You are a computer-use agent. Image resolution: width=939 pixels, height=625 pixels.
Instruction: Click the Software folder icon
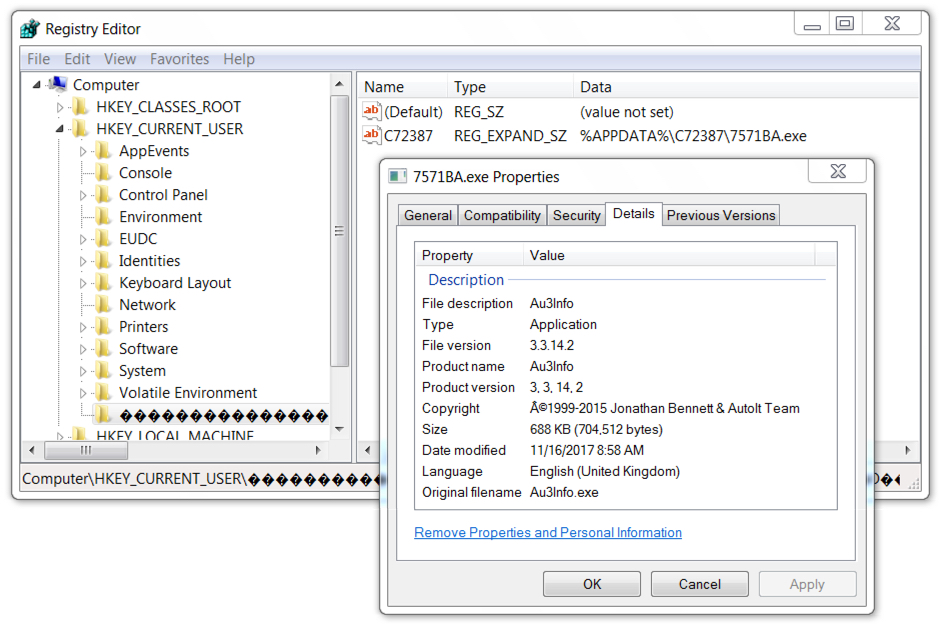click(x=103, y=349)
